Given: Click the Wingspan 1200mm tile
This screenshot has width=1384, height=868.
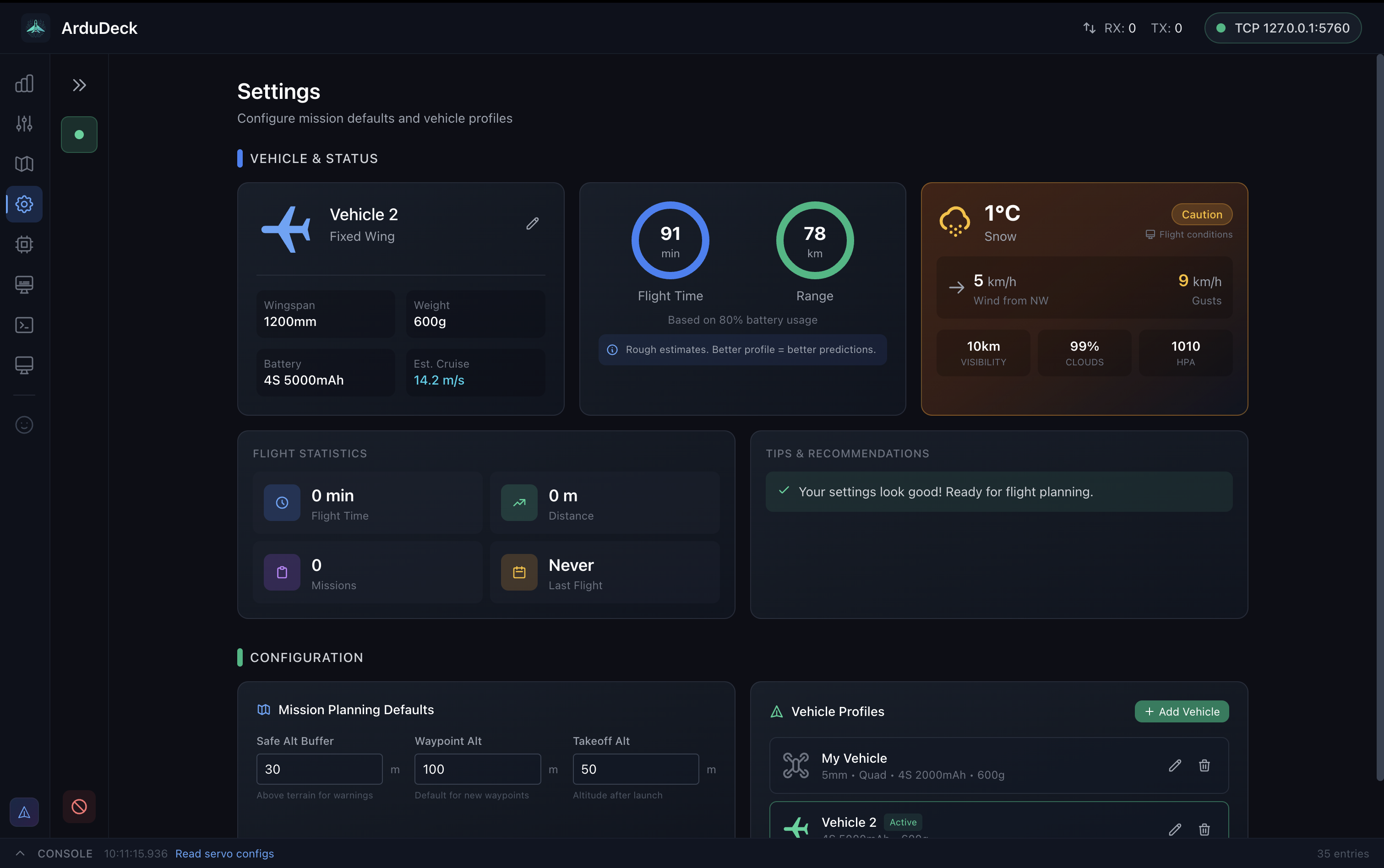Looking at the screenshot, I should pos(326,314).
